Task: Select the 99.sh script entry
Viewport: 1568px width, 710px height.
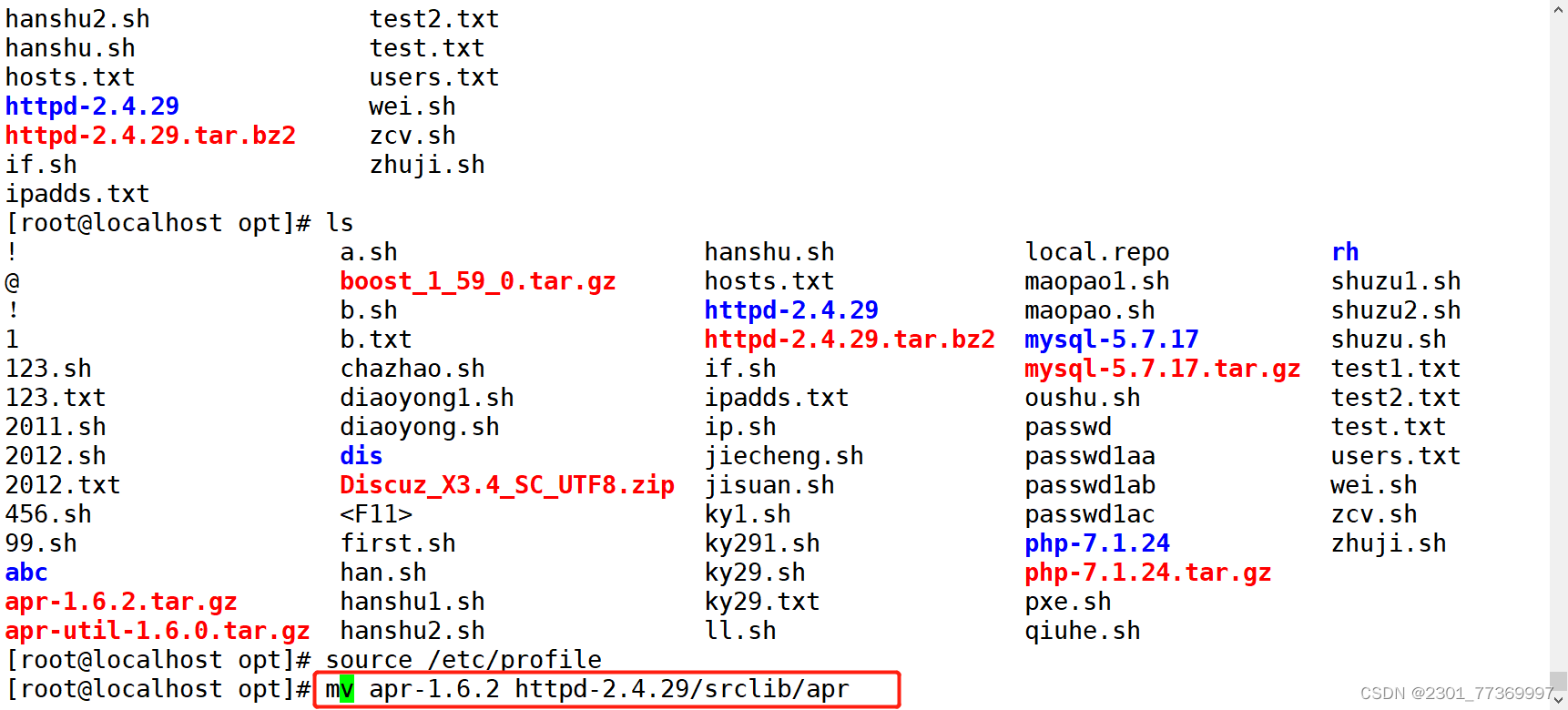Action: click(x=41, y=543)
